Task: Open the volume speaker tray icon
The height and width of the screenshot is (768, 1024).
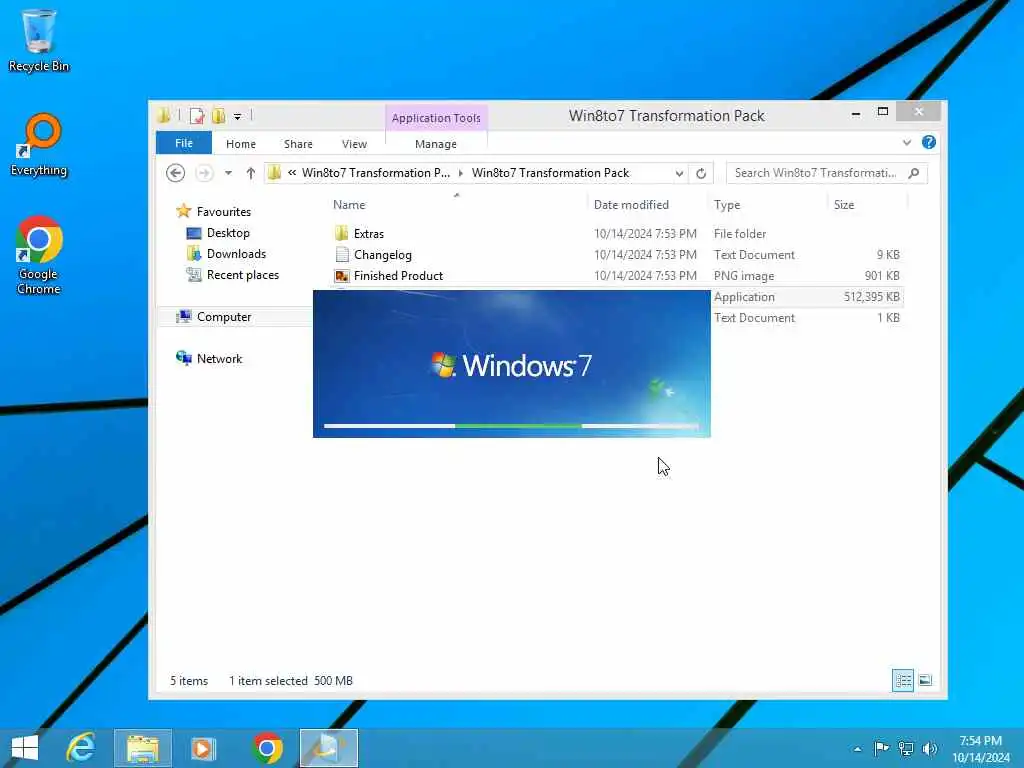Action: pyautogui.click(x=930, y=749)
